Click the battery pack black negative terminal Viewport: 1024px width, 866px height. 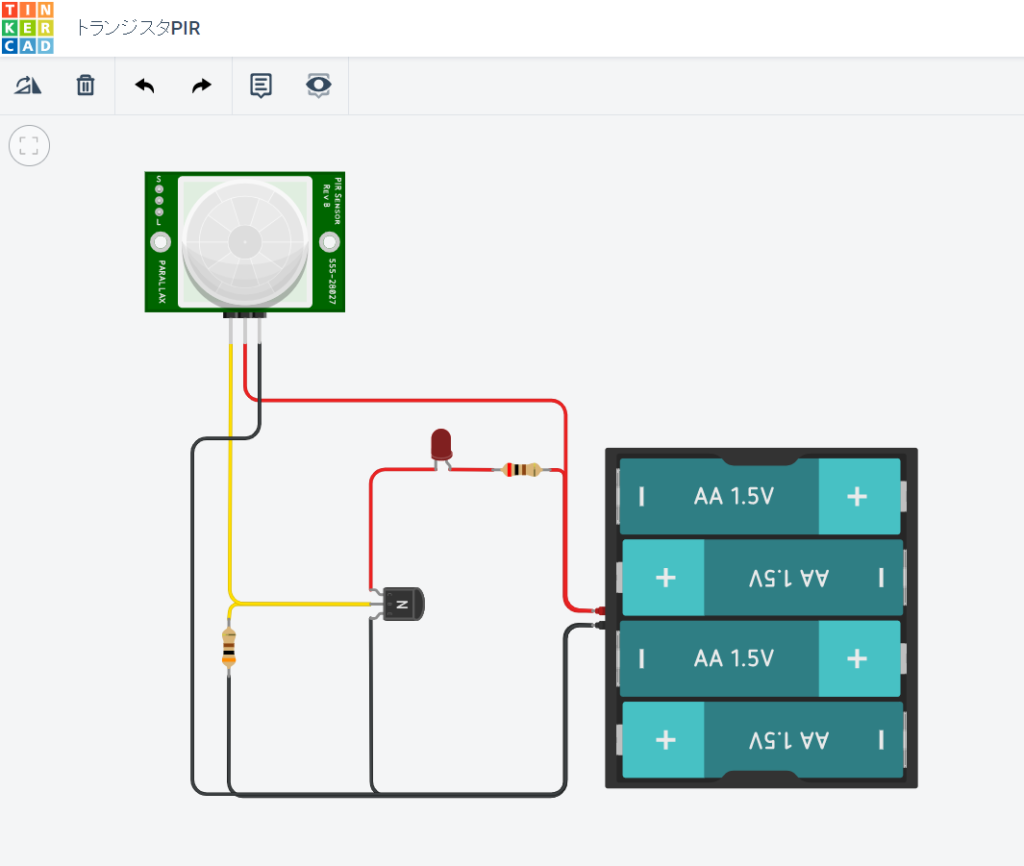click(x=599, y=626)
